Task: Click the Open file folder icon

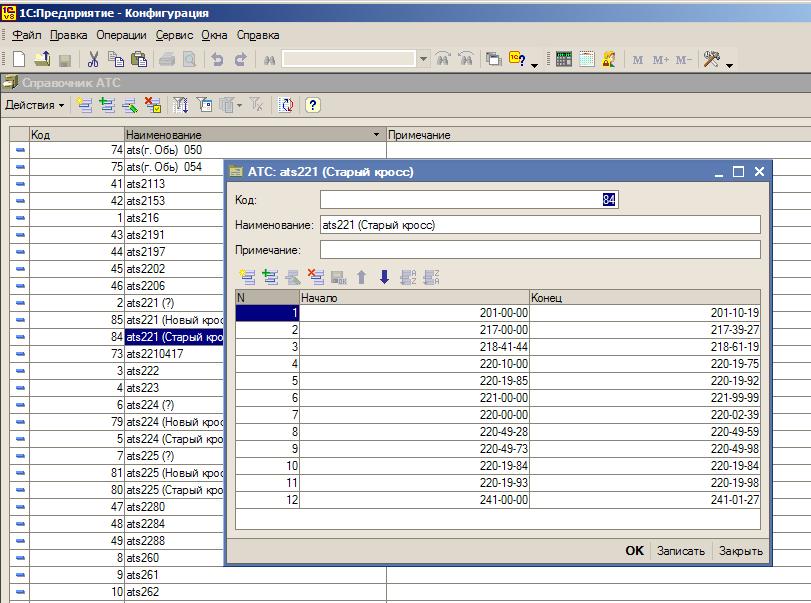Action: [42, 59]
